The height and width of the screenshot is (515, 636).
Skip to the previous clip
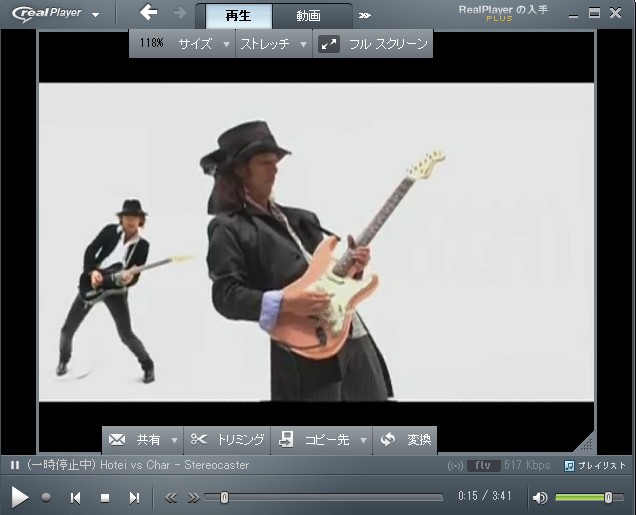(75, 498)
